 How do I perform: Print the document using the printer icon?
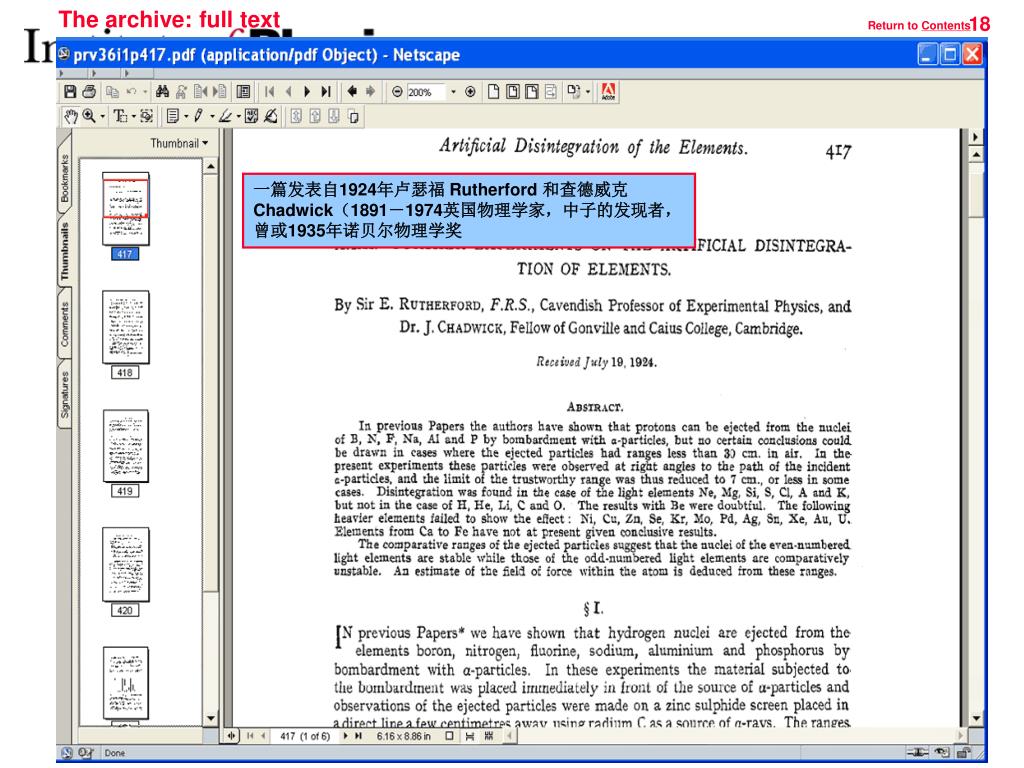point(89,92)
